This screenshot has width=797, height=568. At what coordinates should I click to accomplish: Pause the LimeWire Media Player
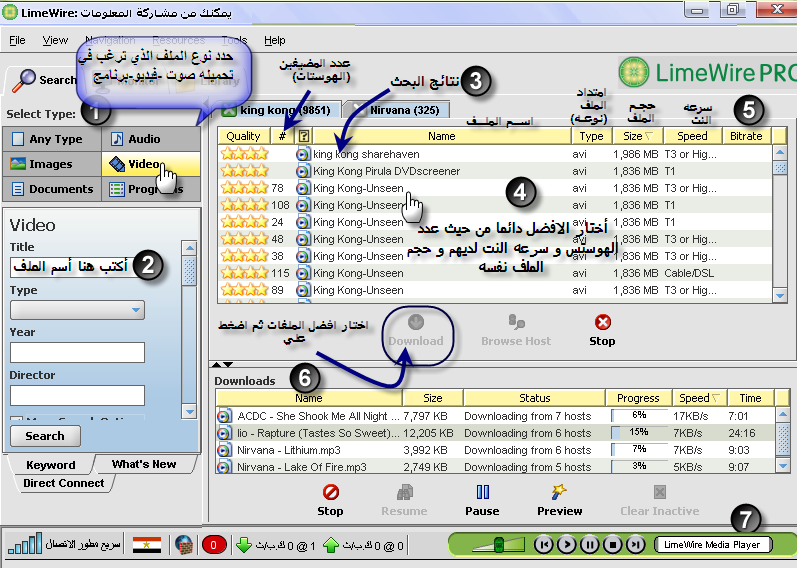click(x=590, y=545)
